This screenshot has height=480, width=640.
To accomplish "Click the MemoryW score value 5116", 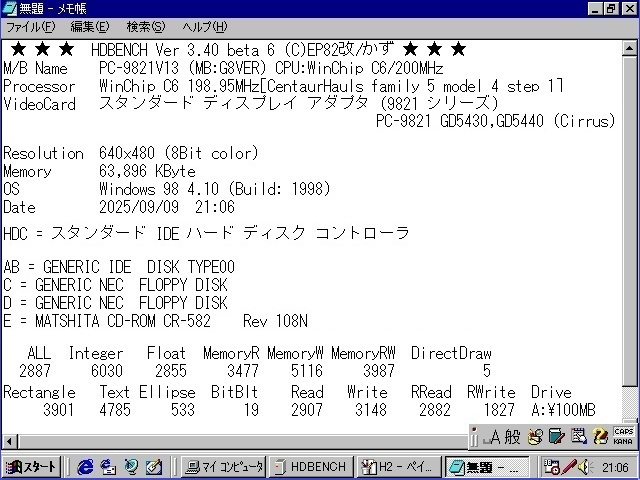I will [x=307, y=371].
